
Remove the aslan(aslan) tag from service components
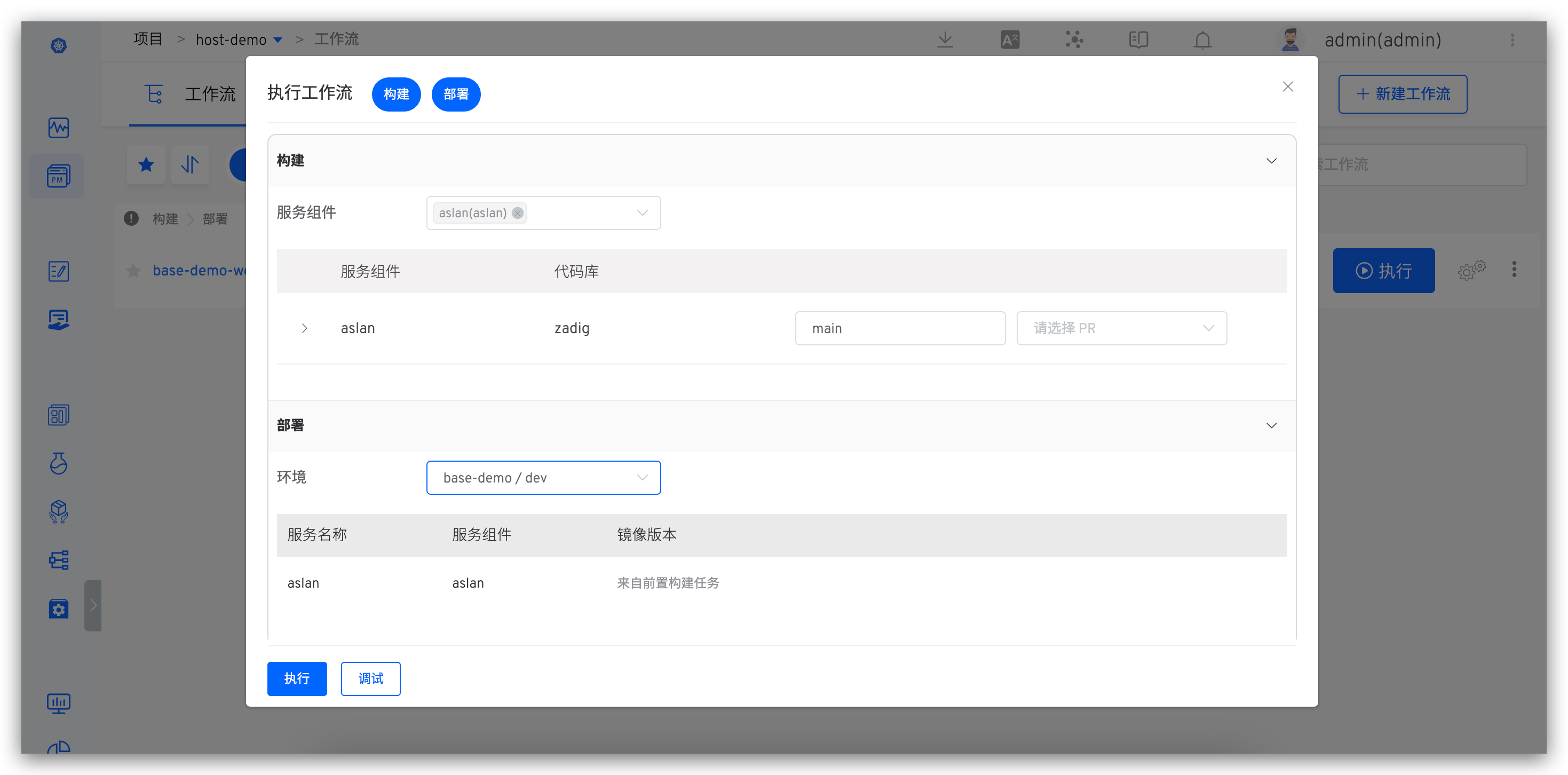click(517, 213)
